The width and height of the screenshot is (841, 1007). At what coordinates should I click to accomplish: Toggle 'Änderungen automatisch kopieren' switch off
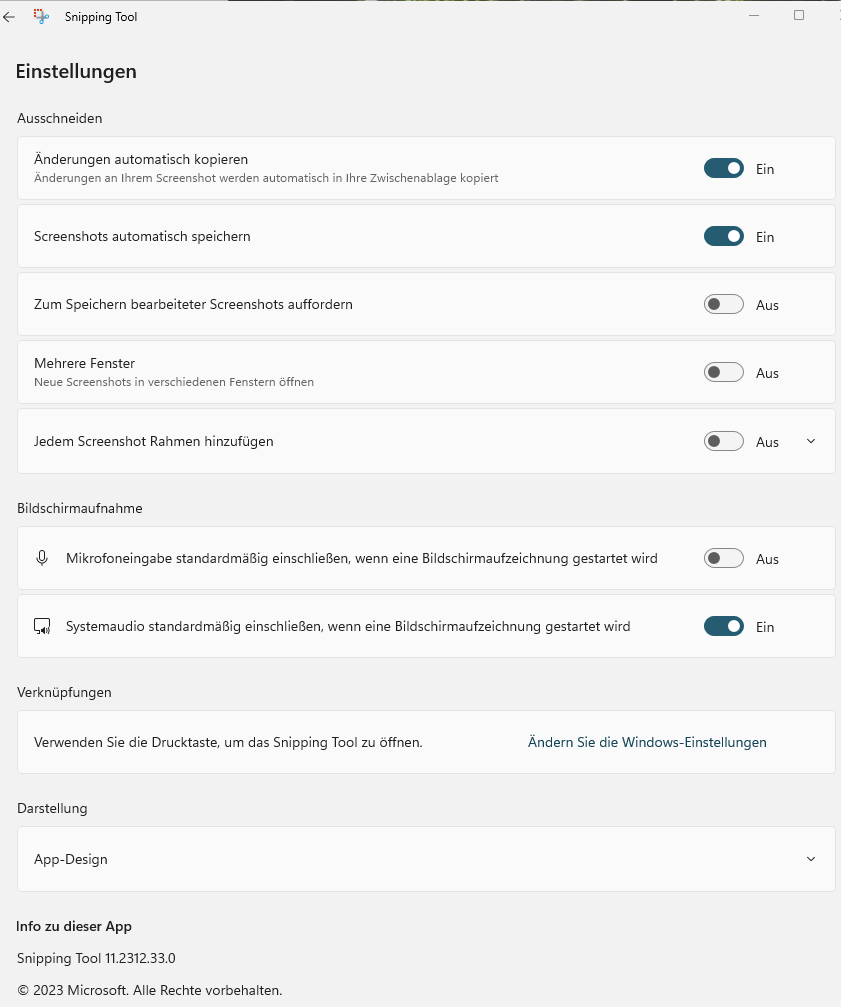(723, 169)
